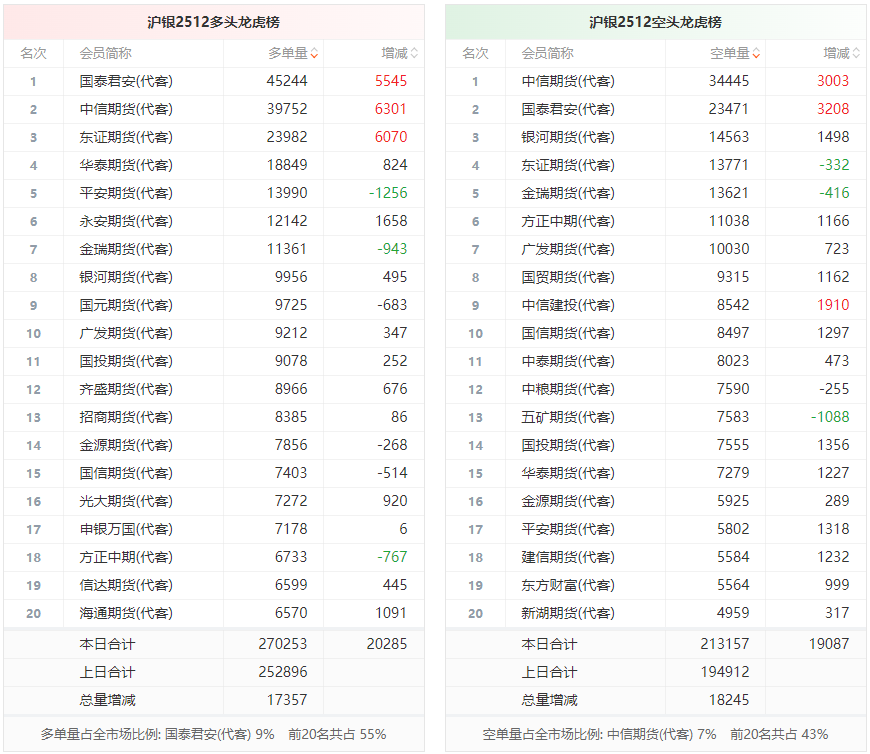The width and height of the screenshot is (870, 754).
Task: Select 光大期货(代客) row
Action: 214,501
